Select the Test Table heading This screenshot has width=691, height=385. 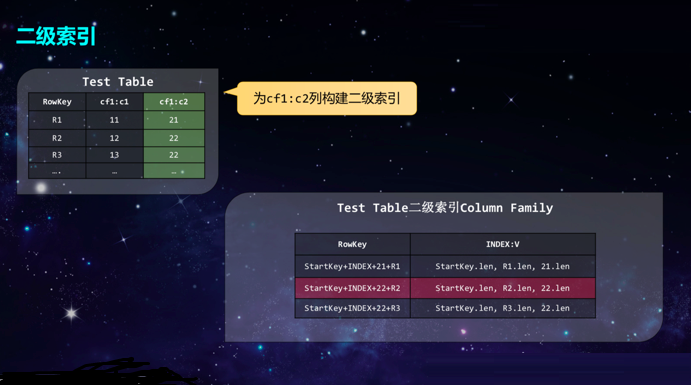(x=118, y=82)
